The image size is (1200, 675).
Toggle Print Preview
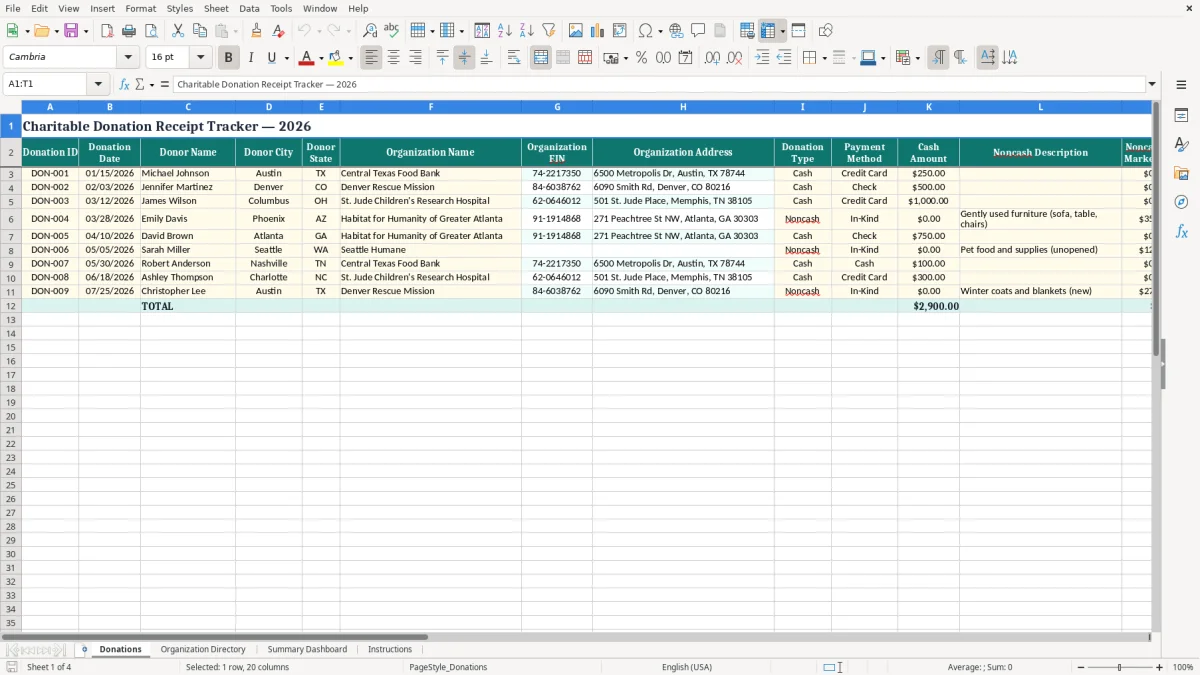coord(151,31)
